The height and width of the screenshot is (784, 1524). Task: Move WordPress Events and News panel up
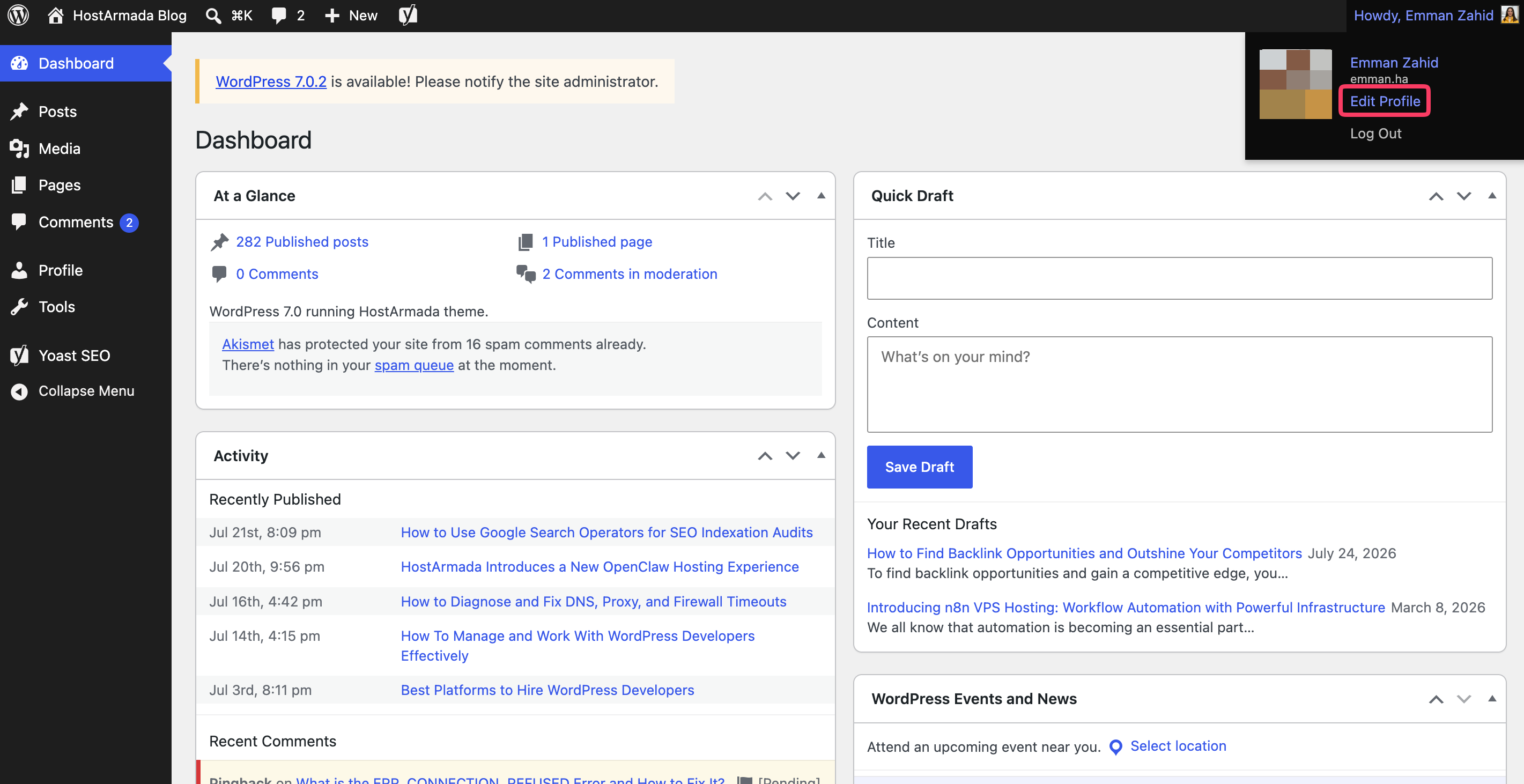pos(1436,699)
